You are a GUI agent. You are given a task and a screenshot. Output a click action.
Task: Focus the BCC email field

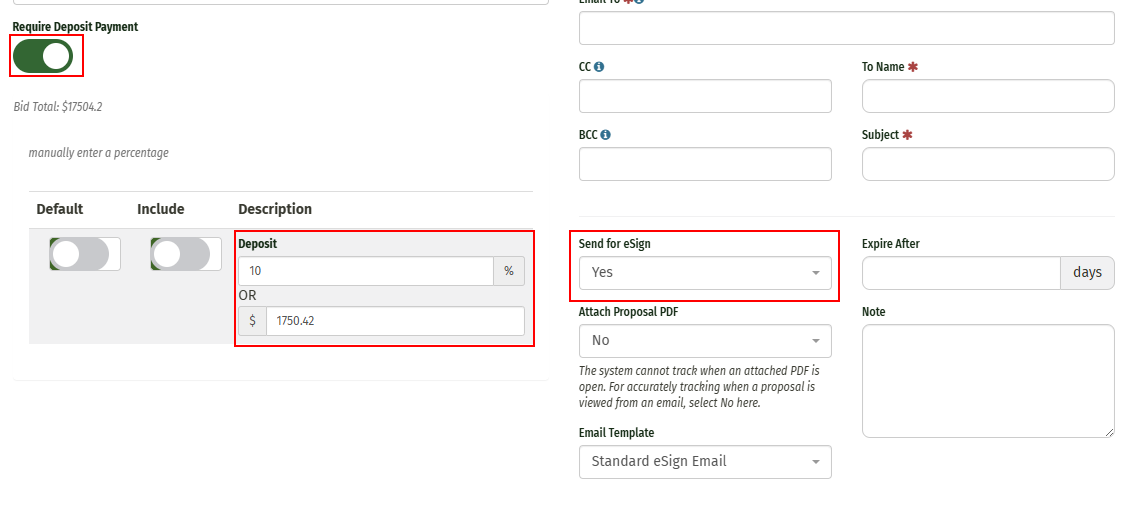pyautogui.click(x=704, y=164)
